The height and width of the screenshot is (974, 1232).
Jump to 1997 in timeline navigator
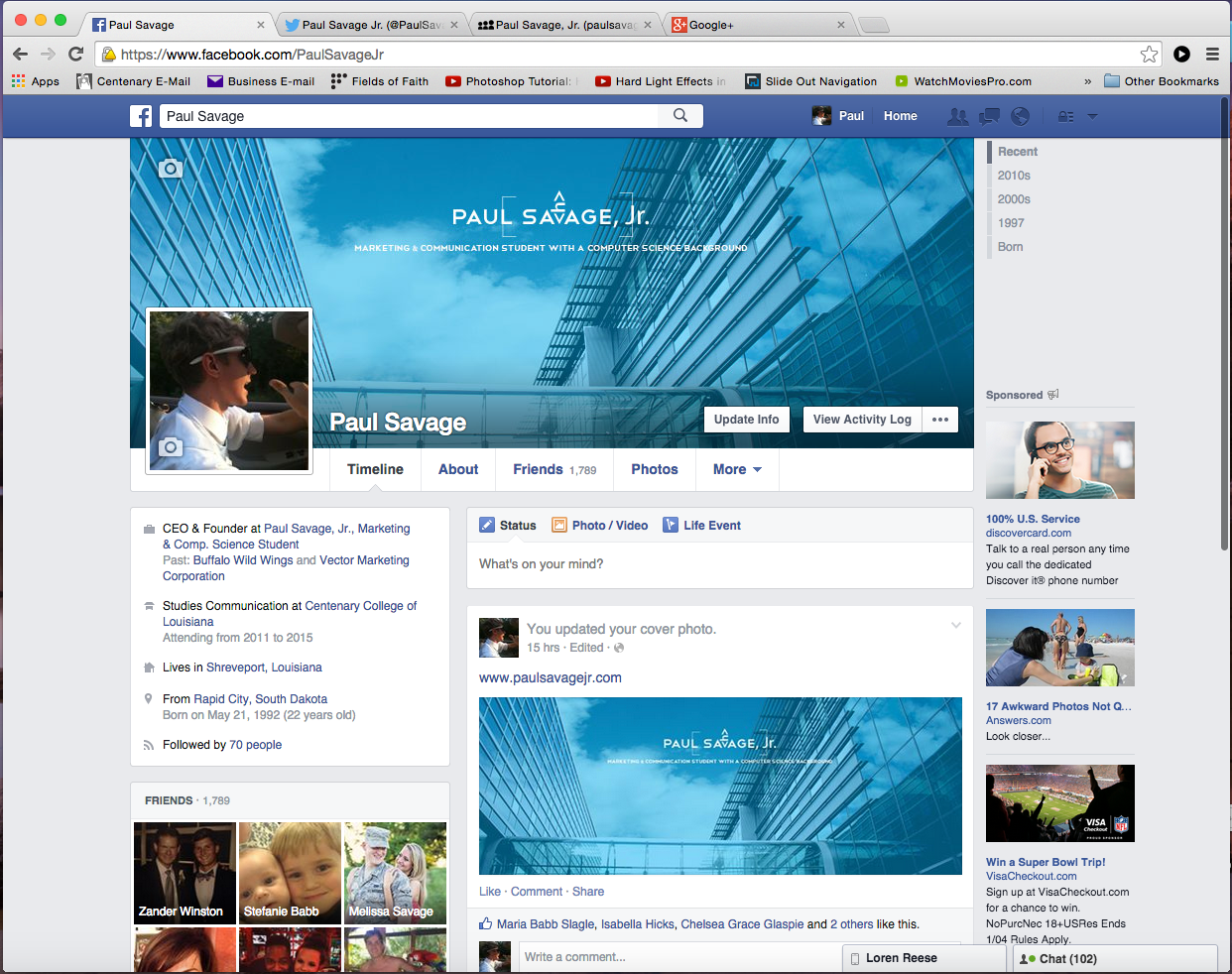click(1011, 223)
